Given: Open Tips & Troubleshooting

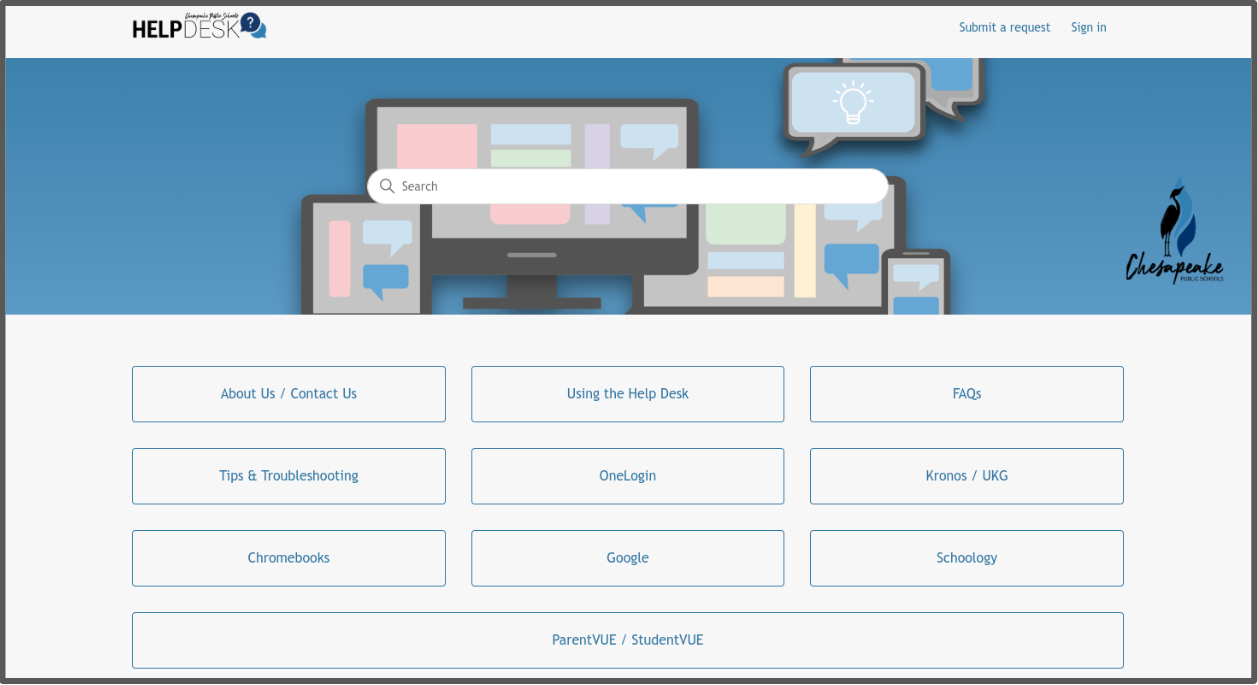Looking at the screenshot, I should [x=288, y=476].
